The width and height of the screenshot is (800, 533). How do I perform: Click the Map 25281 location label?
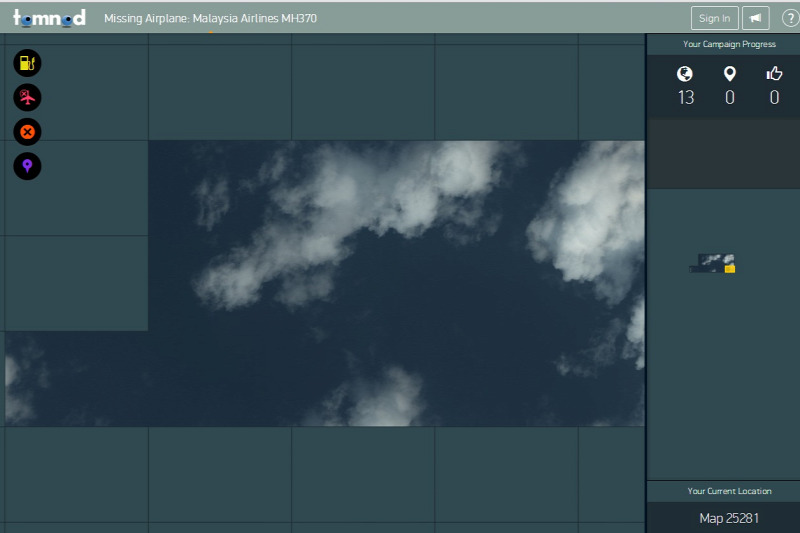point(729,518)
